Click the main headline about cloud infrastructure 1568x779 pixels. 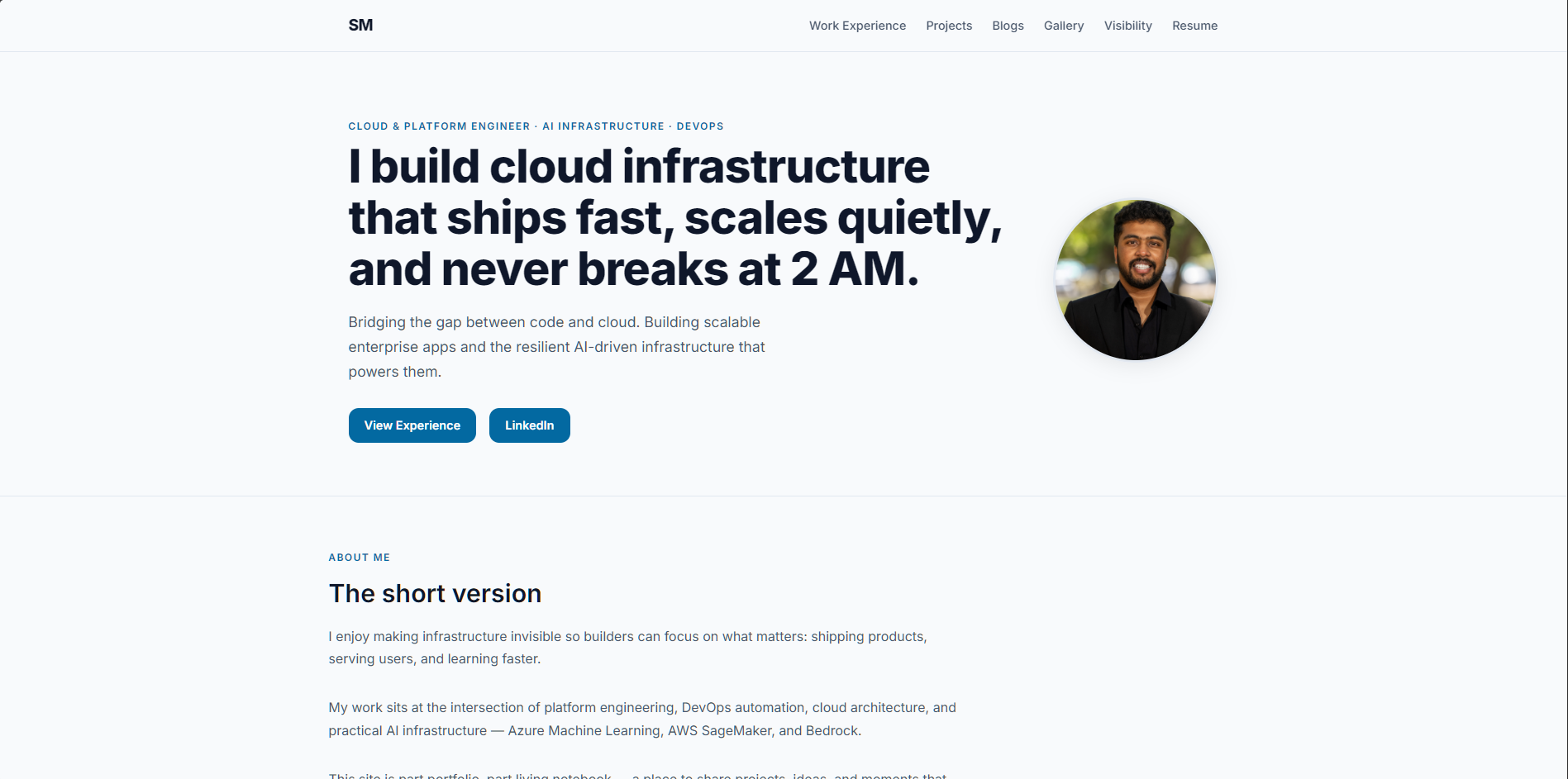pyautogui.click(x=674, y=217)
